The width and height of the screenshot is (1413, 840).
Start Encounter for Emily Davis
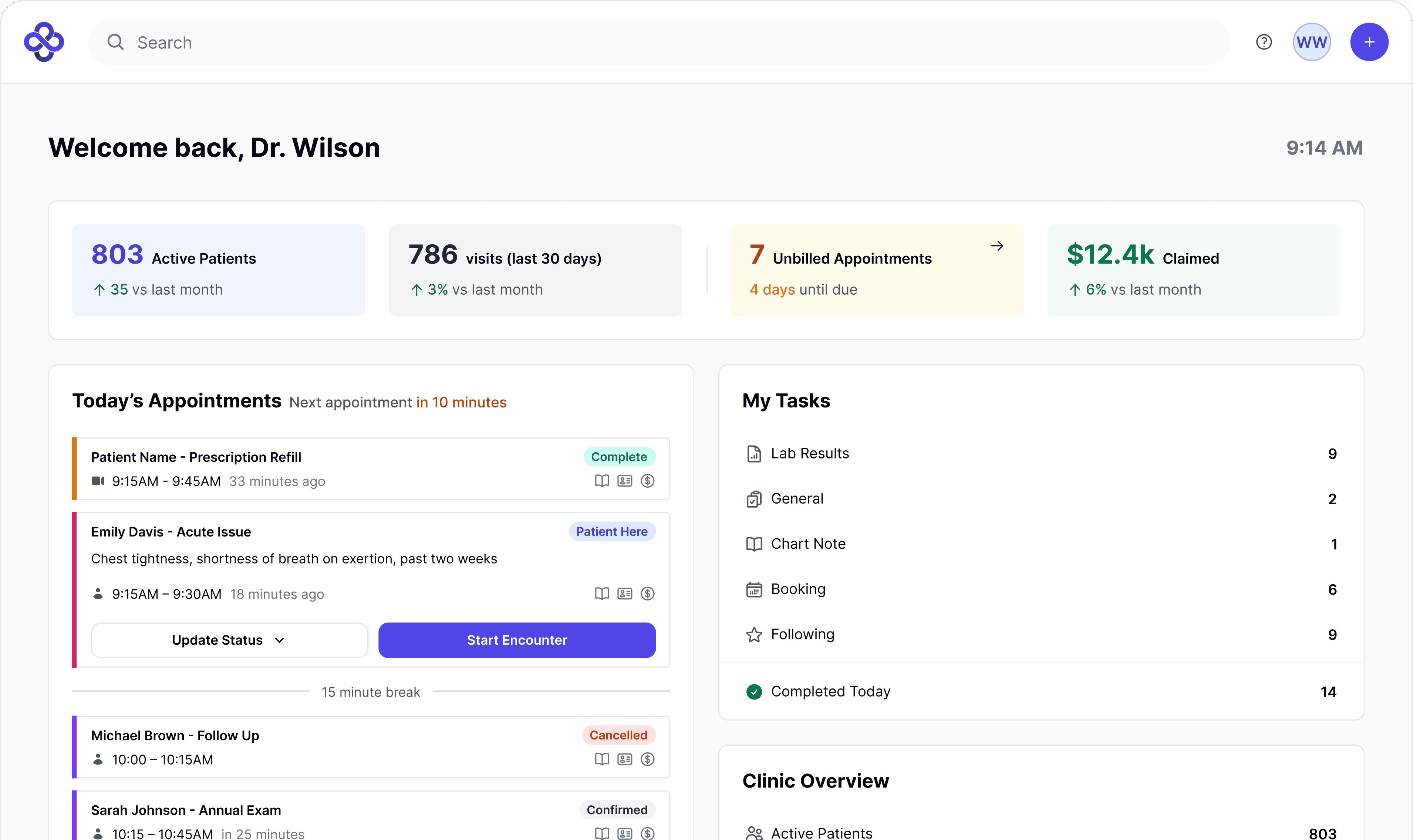516,640
